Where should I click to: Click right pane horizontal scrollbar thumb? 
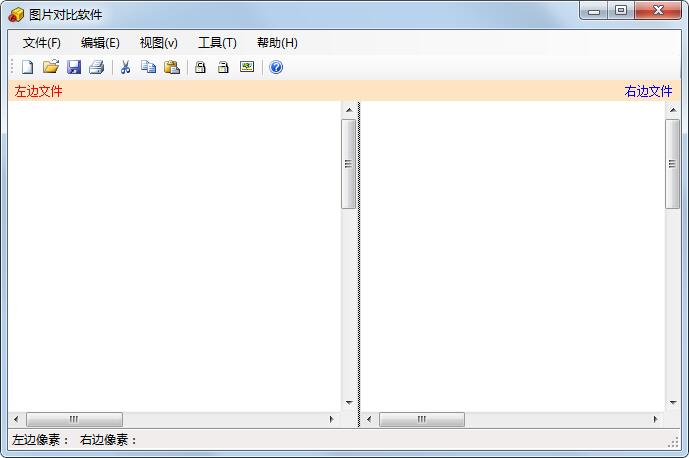point(422,419)
